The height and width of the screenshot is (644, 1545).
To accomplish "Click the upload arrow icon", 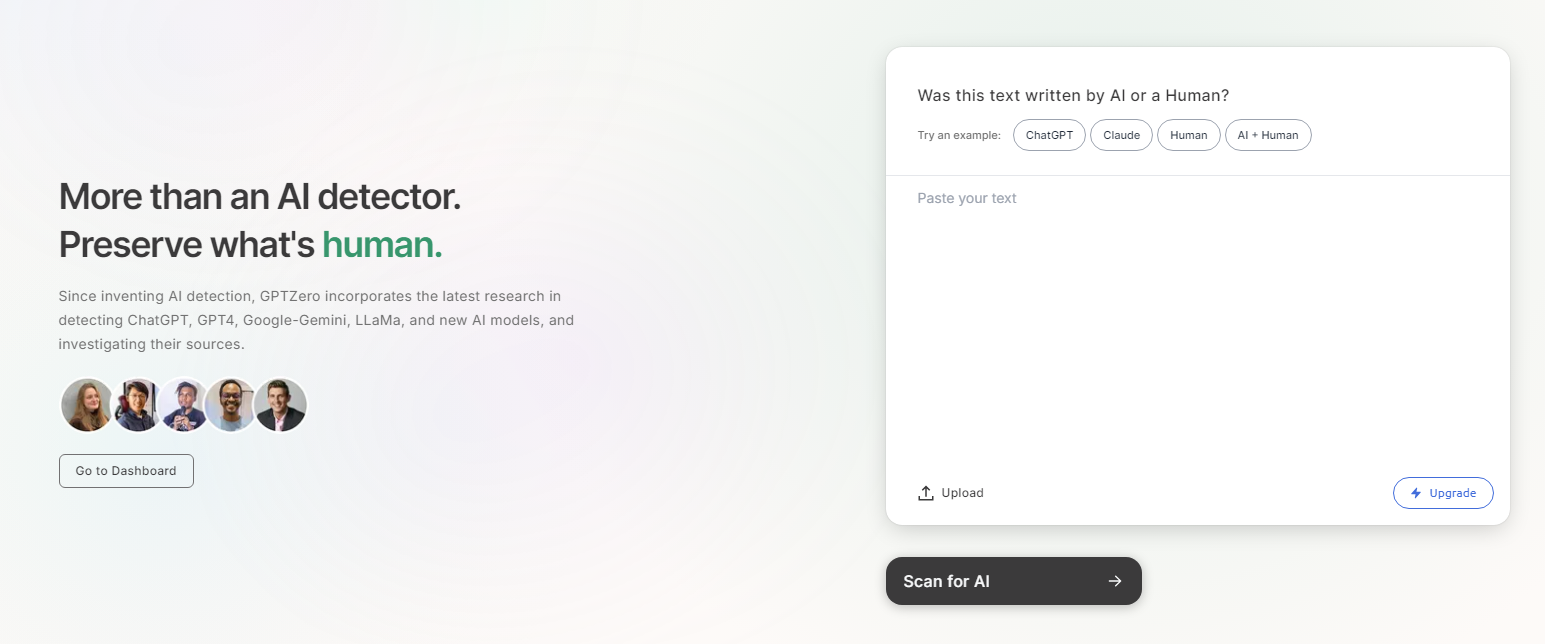I will coord(926,493).
